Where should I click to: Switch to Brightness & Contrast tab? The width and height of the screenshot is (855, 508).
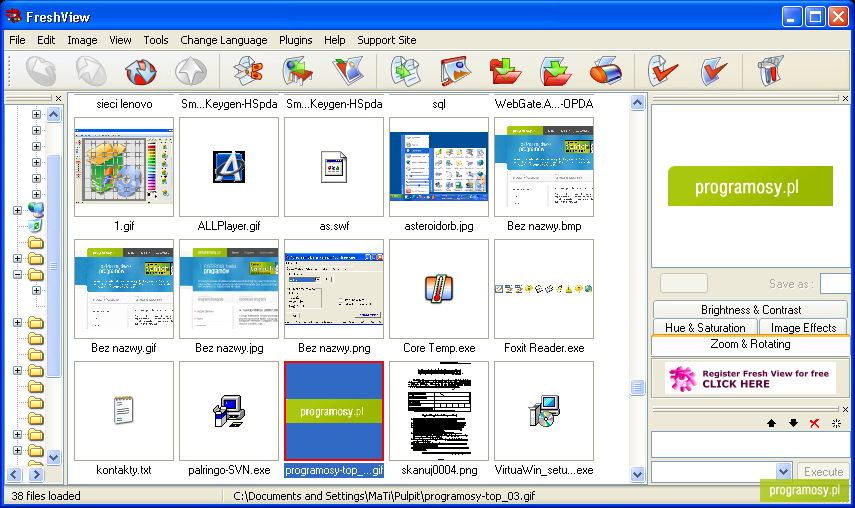(x=750, y=310)
